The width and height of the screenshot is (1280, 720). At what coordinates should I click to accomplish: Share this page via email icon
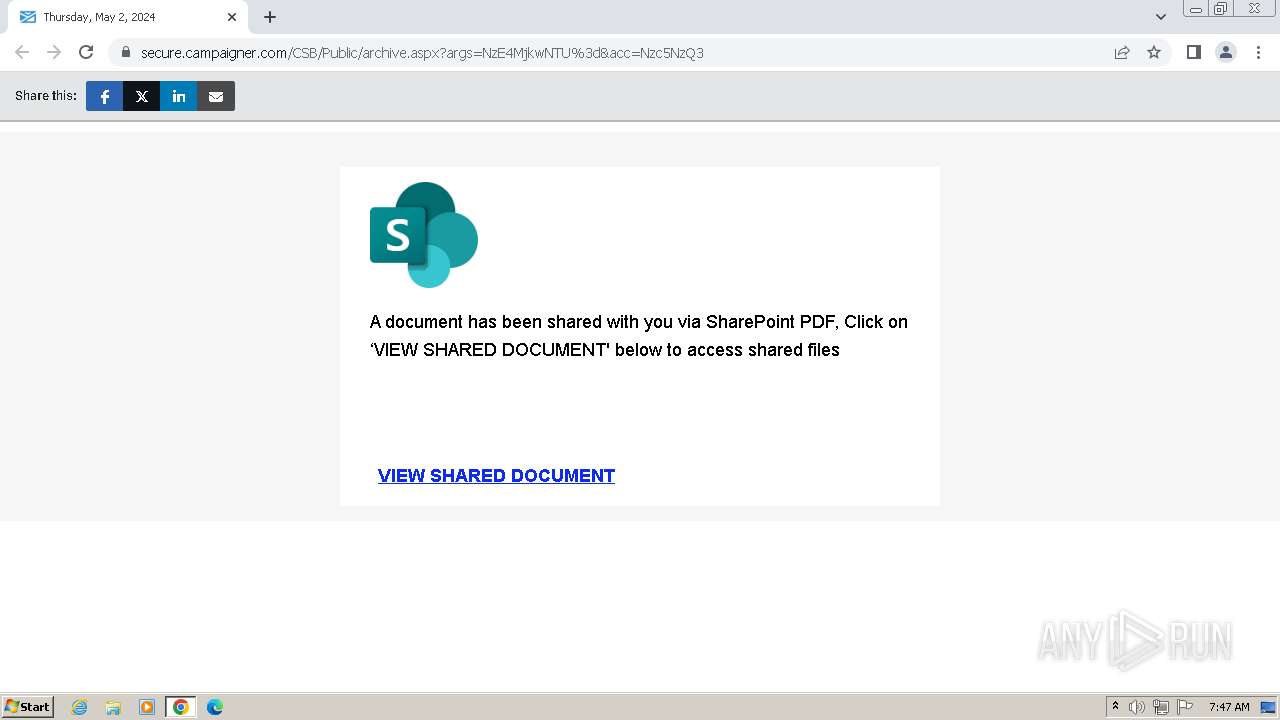[216, 96]
